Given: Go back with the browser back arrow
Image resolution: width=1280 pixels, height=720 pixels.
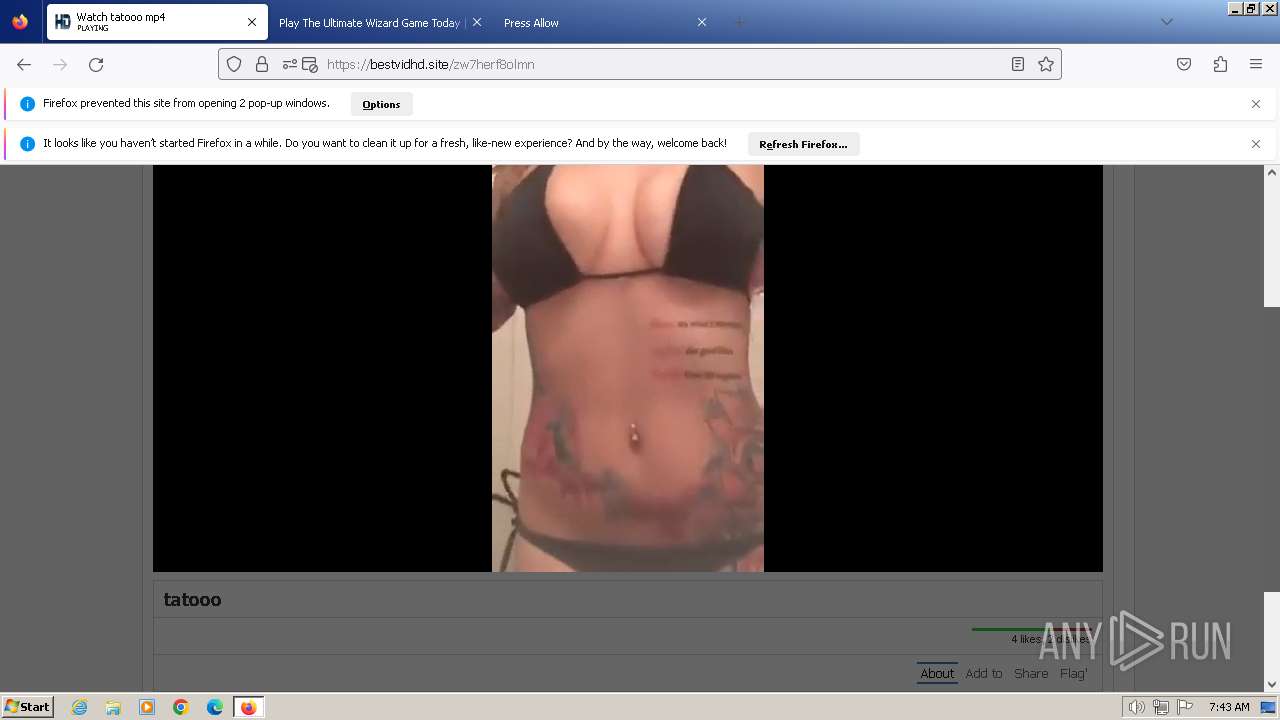Looking at the screenshot, I should 24,64.
